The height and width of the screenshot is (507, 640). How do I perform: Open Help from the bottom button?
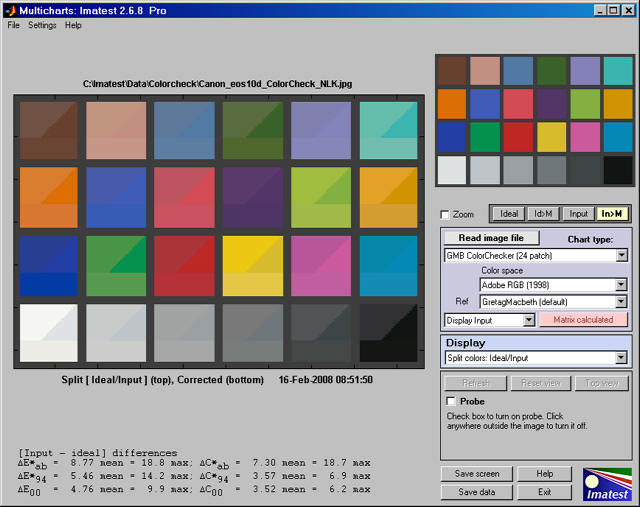pyautogui.click(x=544, y=474)
